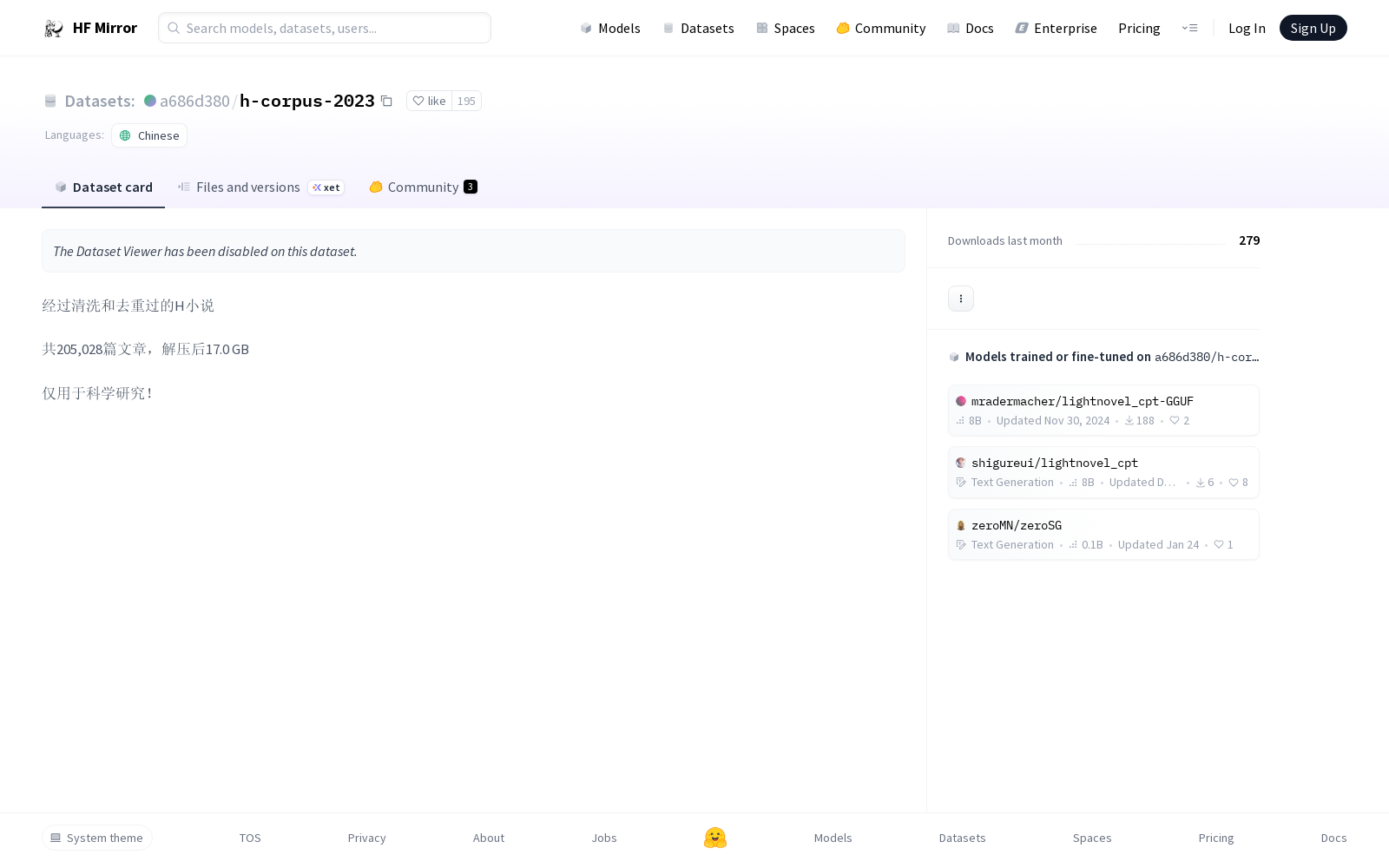
Task: Open Privacy footer link
Action: [366, 838]
